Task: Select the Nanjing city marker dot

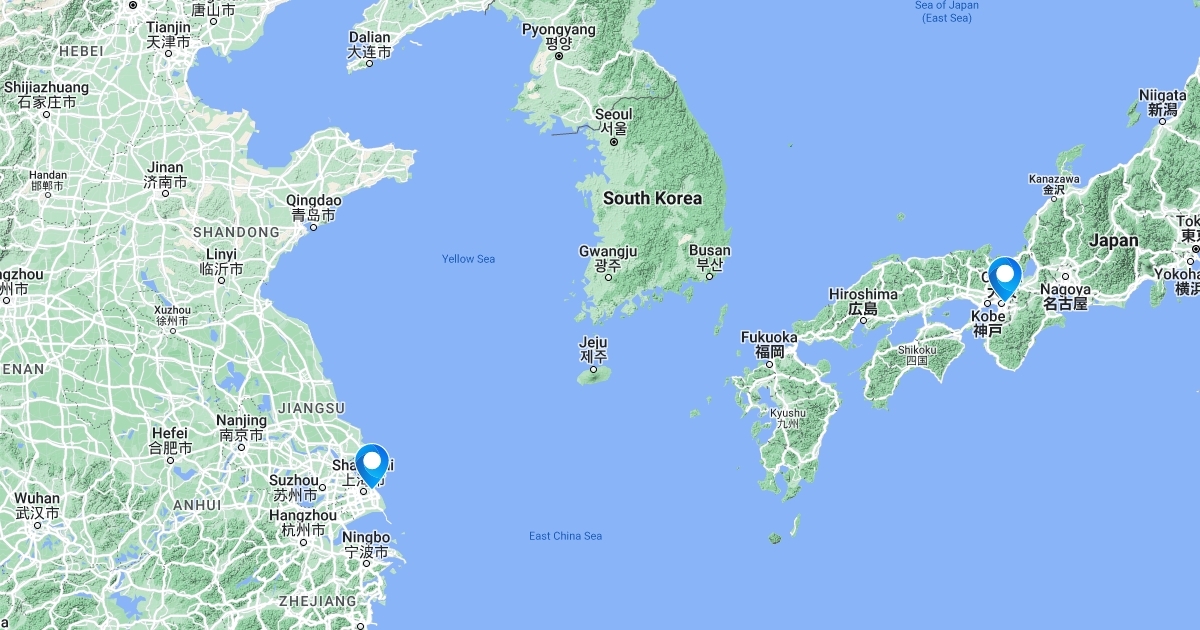Action: pyautogui.click(x=241, y=447)
